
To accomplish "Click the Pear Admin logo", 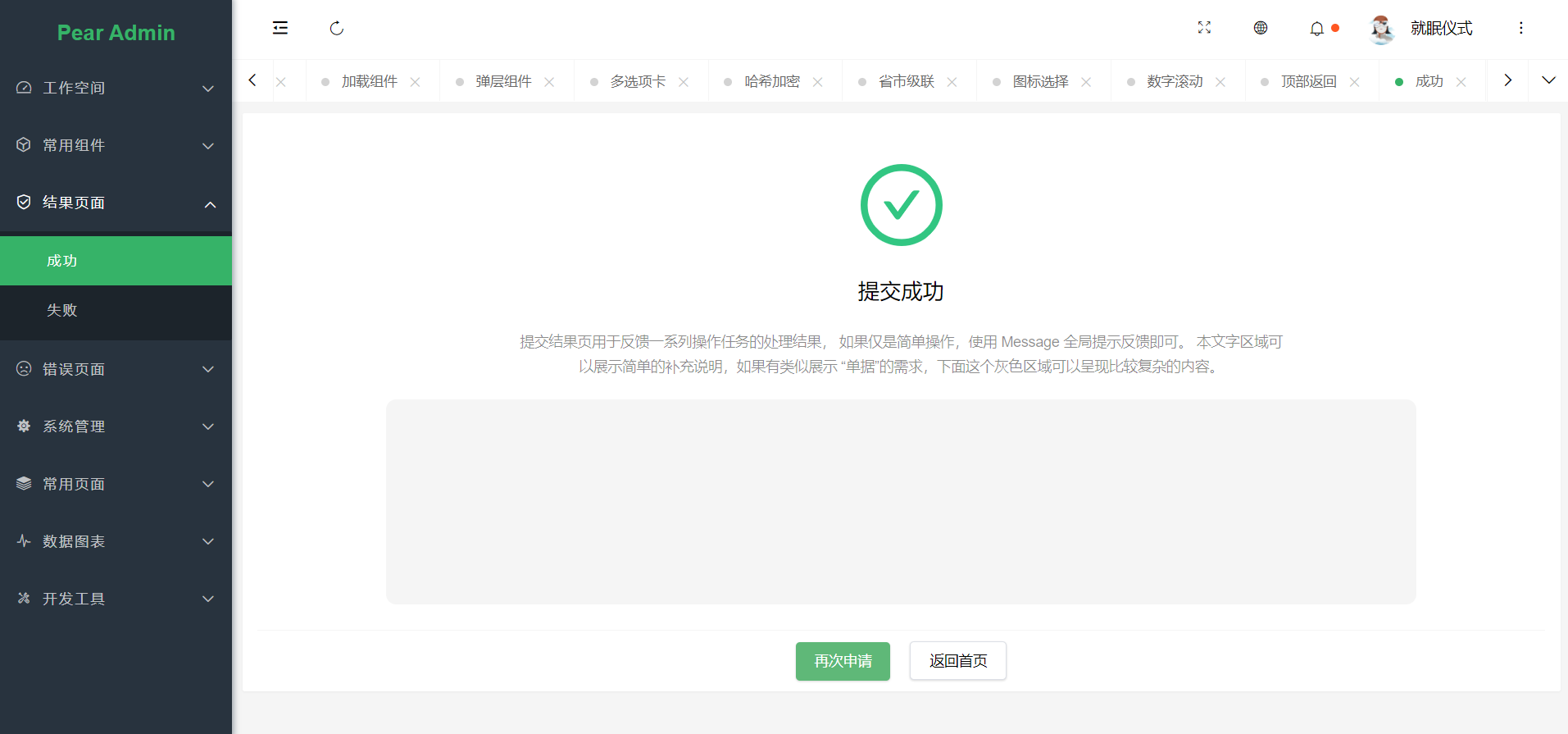I will [116, 33].
